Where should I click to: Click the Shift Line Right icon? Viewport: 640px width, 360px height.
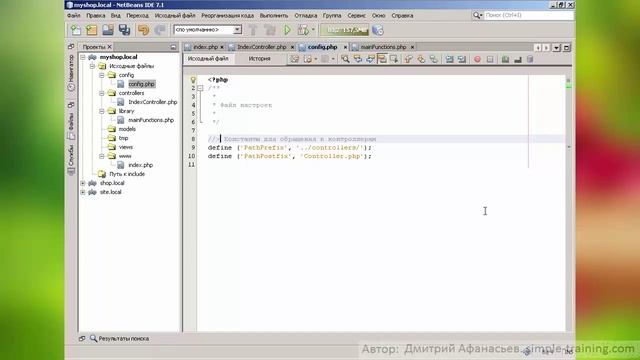coord(462,59)
